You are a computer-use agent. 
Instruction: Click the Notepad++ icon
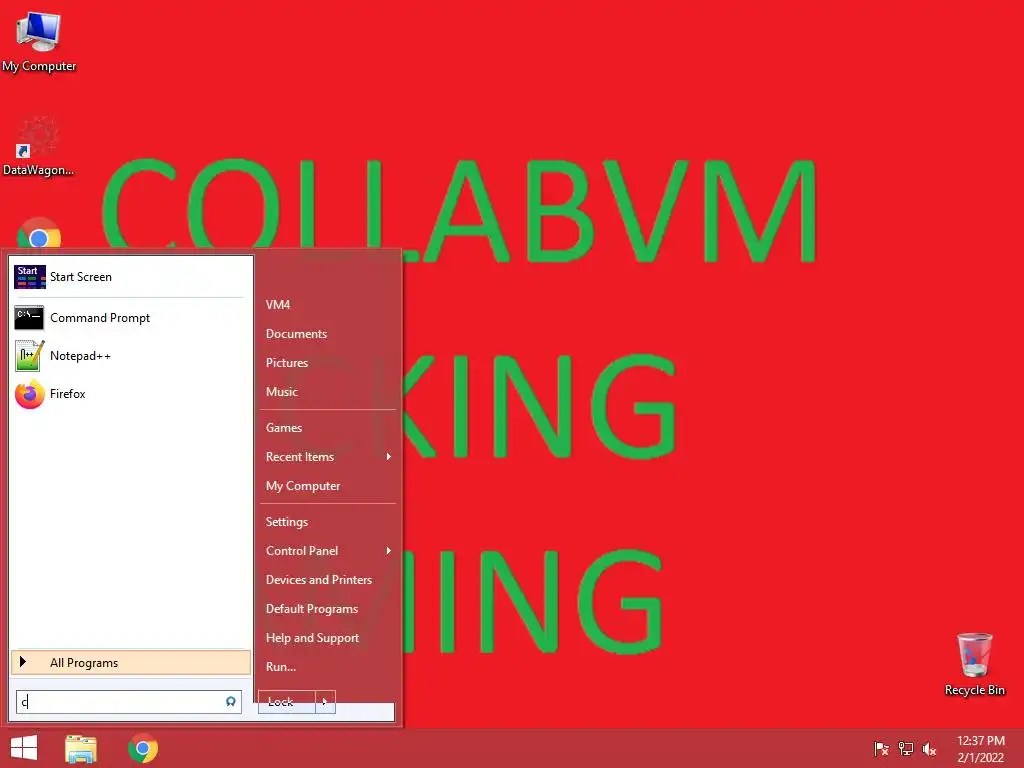tap(29, 356)
